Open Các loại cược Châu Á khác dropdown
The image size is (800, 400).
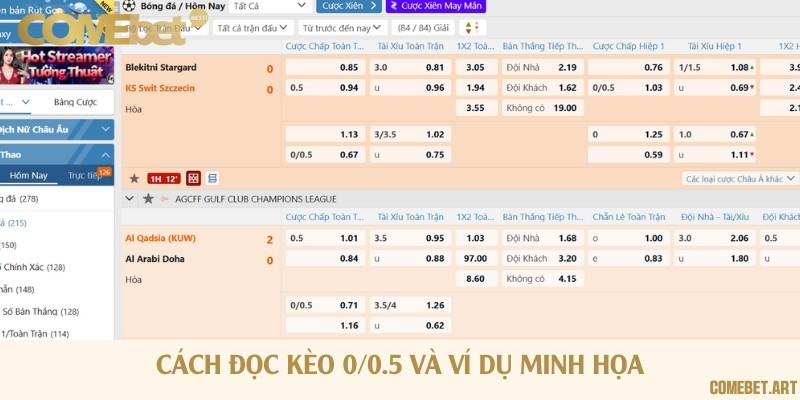click(x=740, y=179)
